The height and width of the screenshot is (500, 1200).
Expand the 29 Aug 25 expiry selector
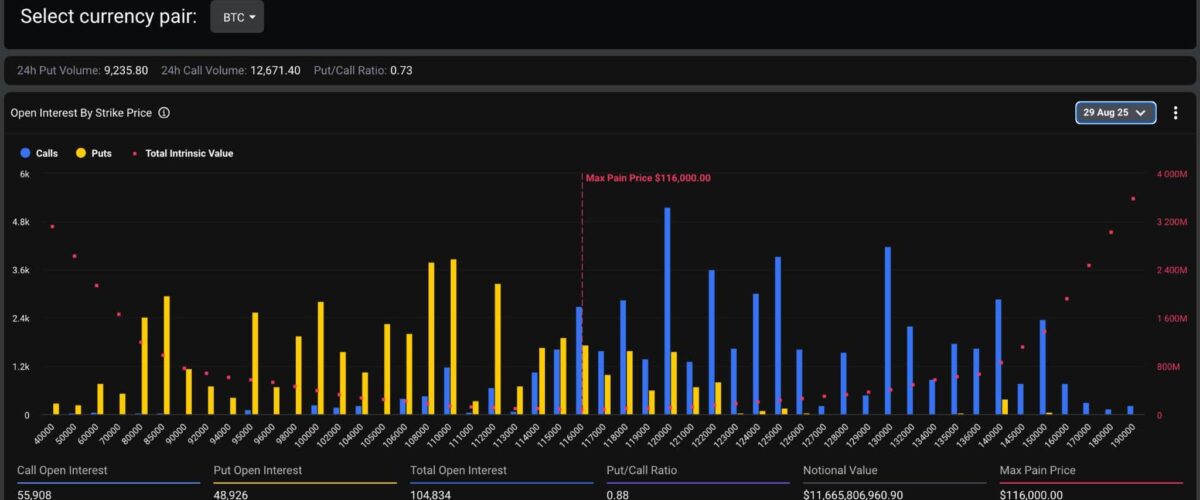[x=1115, y=113]
